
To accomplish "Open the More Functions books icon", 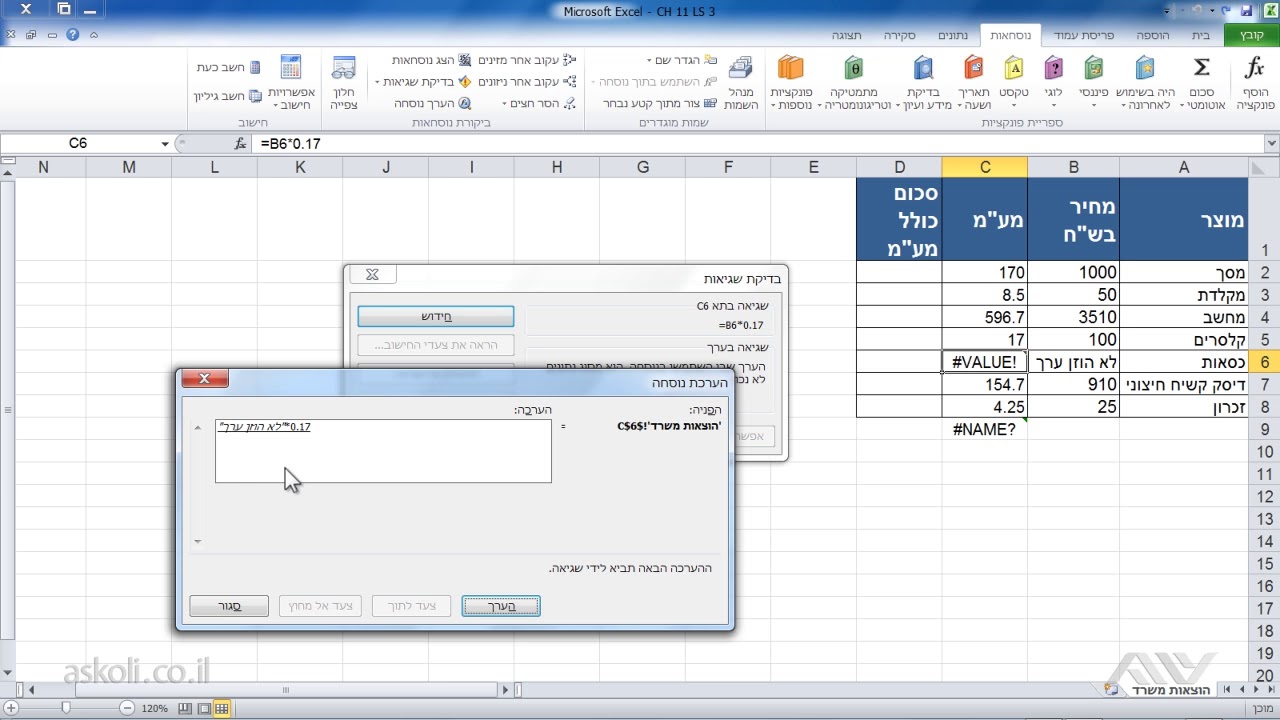I will pos(790,68).
